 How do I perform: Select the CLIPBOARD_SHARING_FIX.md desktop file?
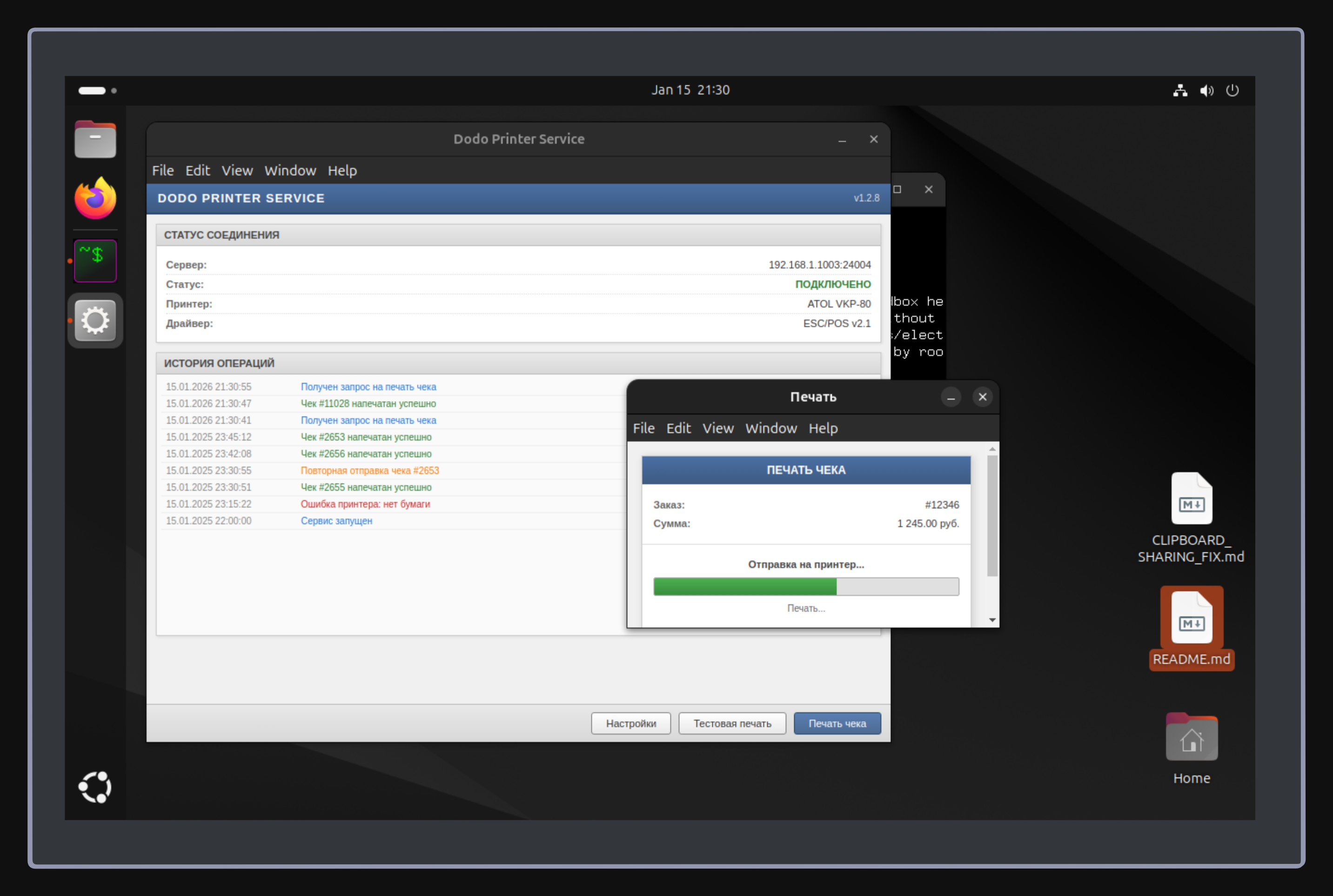(x=1191, y=518)
